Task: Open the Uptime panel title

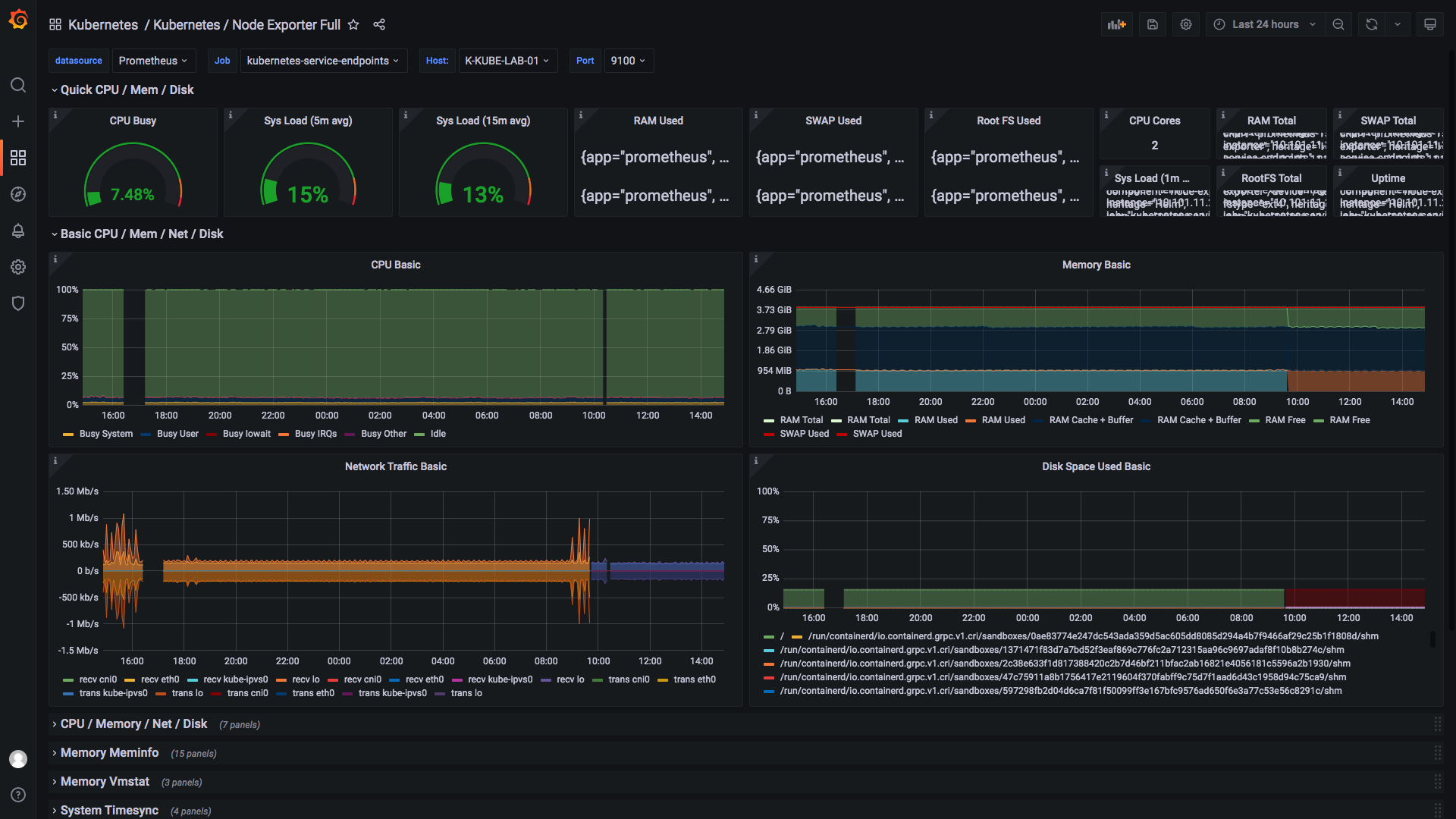Action: [x=1388, y=178]
